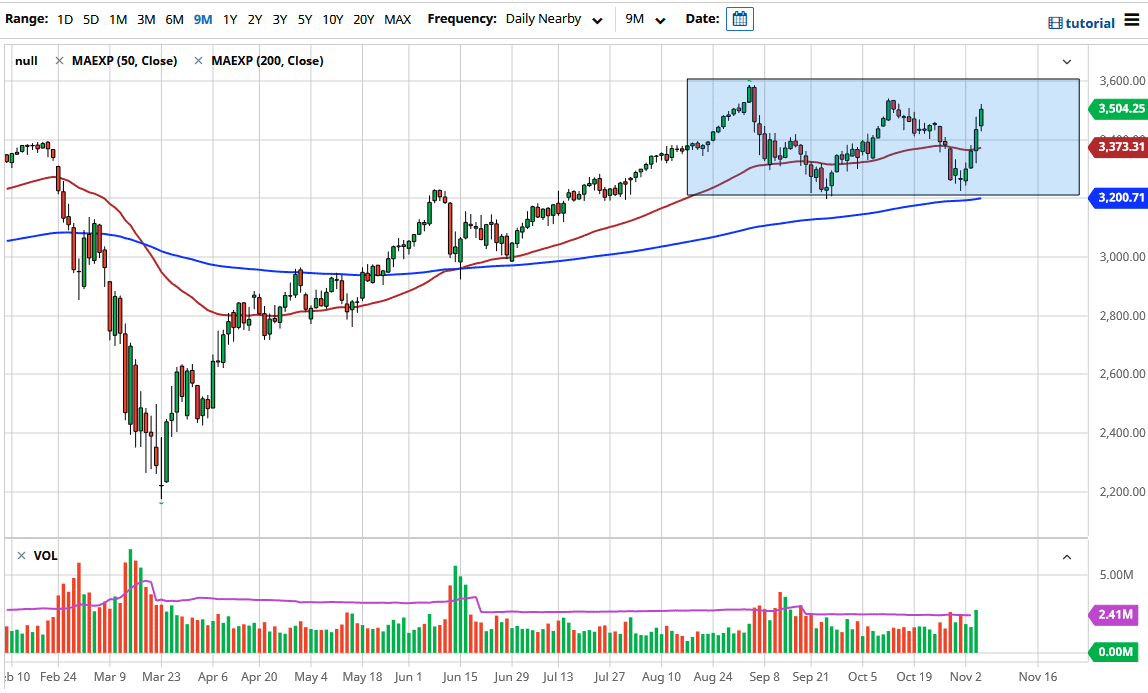Toggle the currently active 9M range
1148x693 pixels.
click(202, 18)
